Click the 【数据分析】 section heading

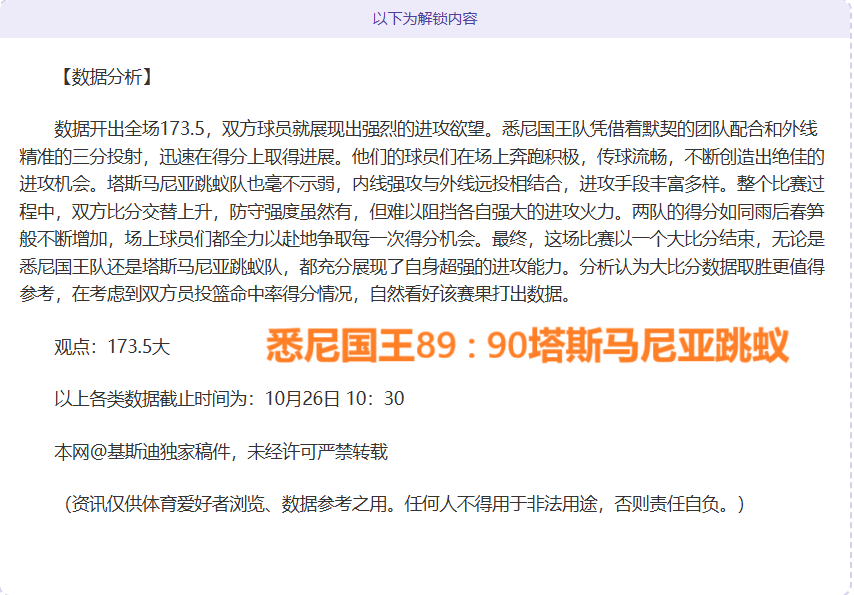tap(104, 76)
